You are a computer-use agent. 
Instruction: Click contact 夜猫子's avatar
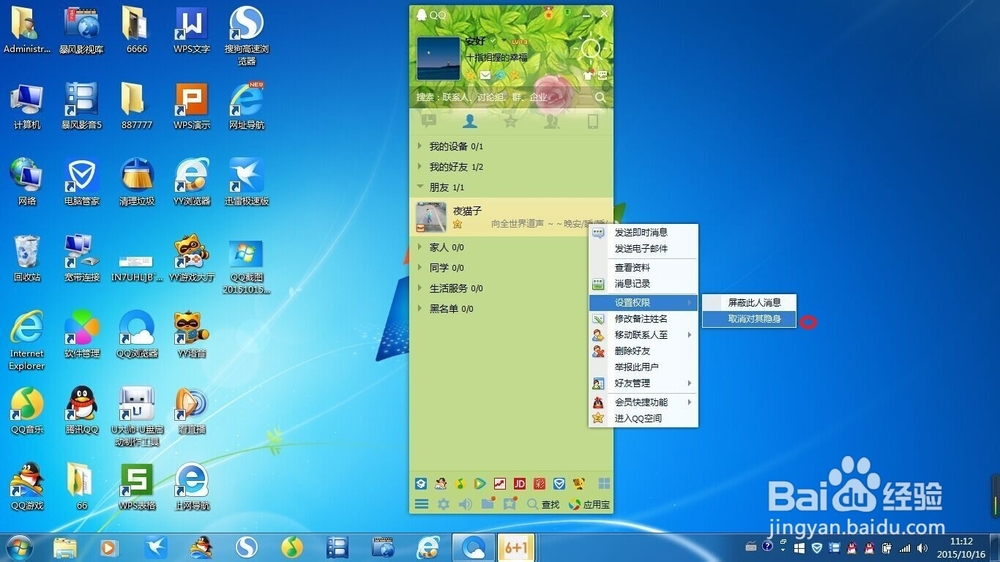[x=431, y=217]
